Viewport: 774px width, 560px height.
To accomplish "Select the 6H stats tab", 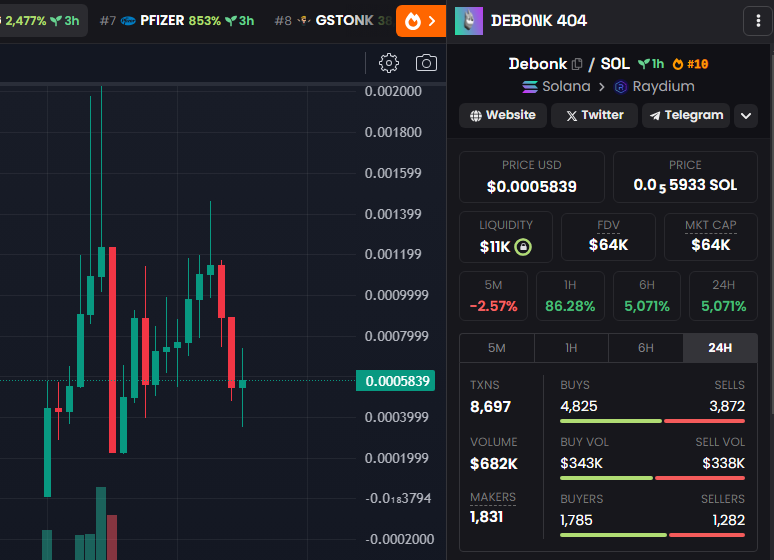I will click(646, 348).
